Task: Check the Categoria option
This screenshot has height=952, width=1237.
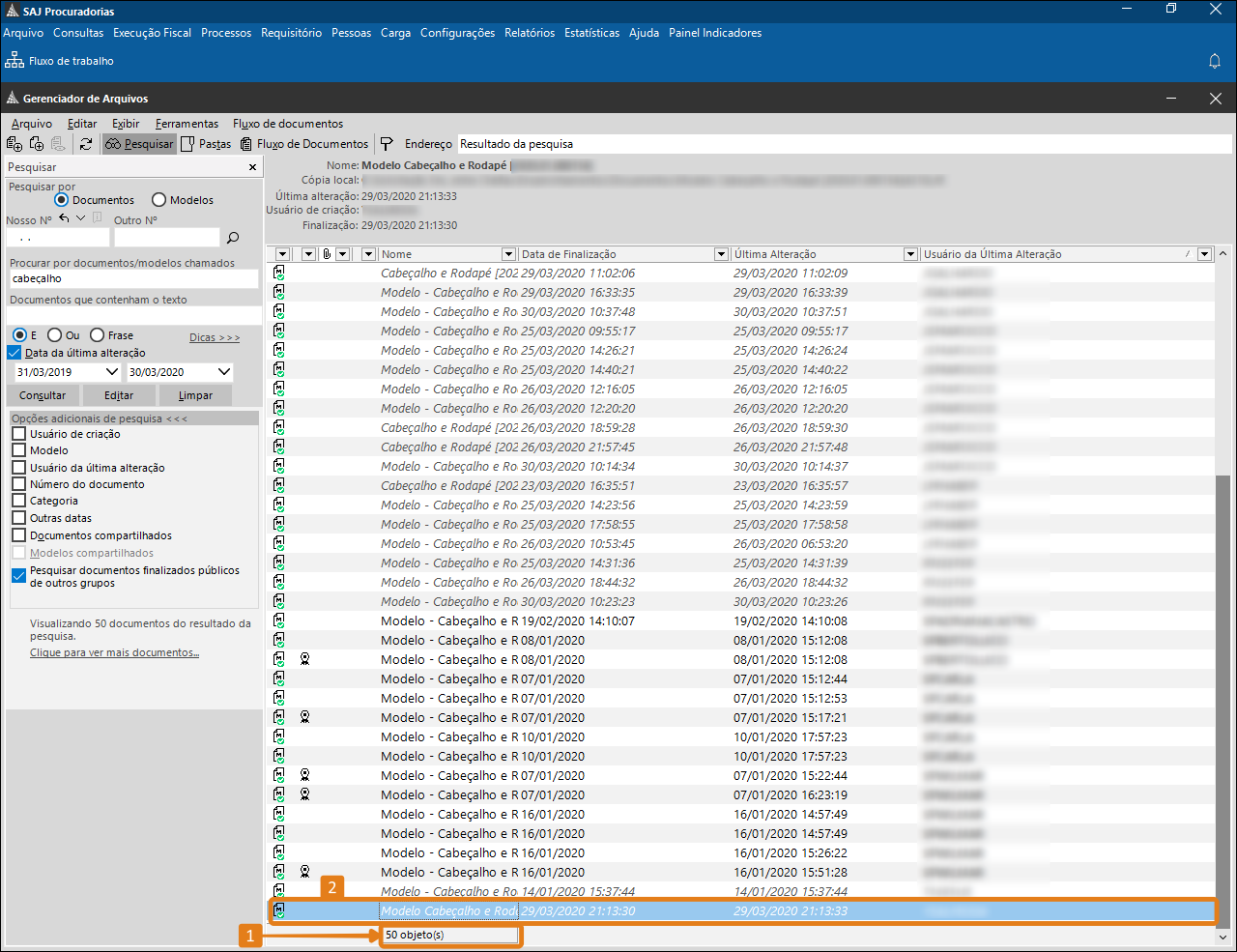Action: click(x=18, y=501)
